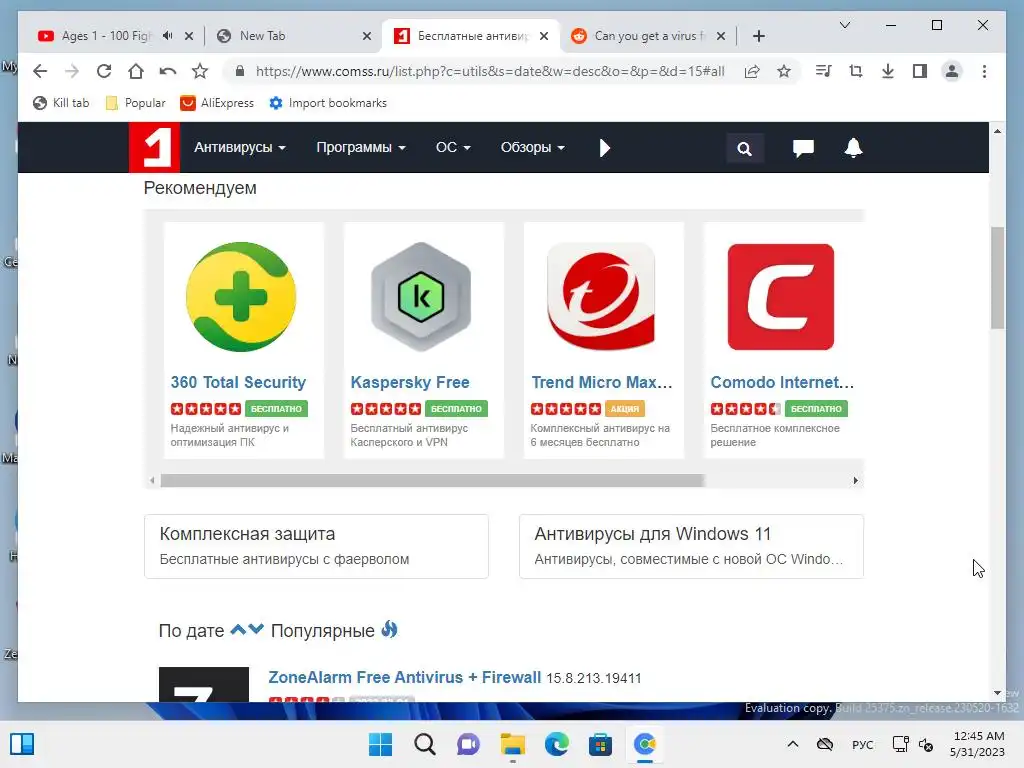This screenshot has width=1024, height=768.
Task: Click the address bar URL field
Action: pyautogui.click(x=490, y=71)
